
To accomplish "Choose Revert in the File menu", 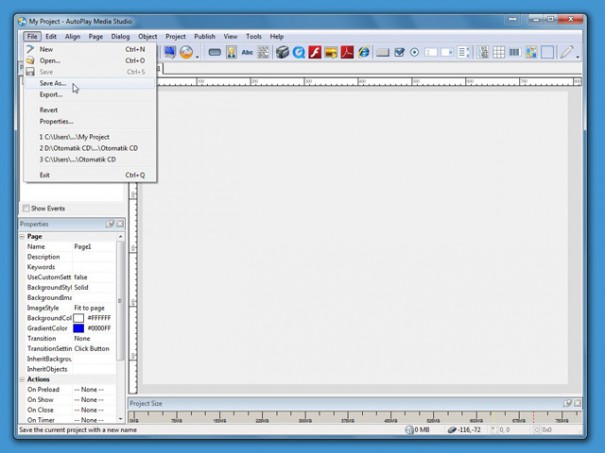I will click(x=90, y=110).
